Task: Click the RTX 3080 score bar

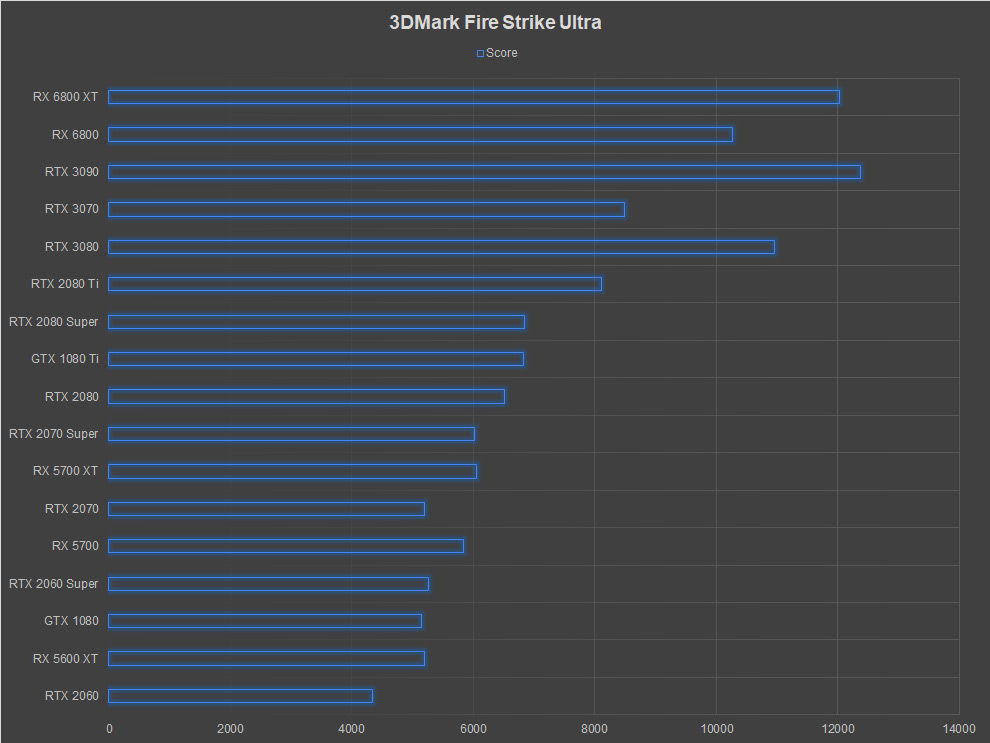Action: click(441, 247)
